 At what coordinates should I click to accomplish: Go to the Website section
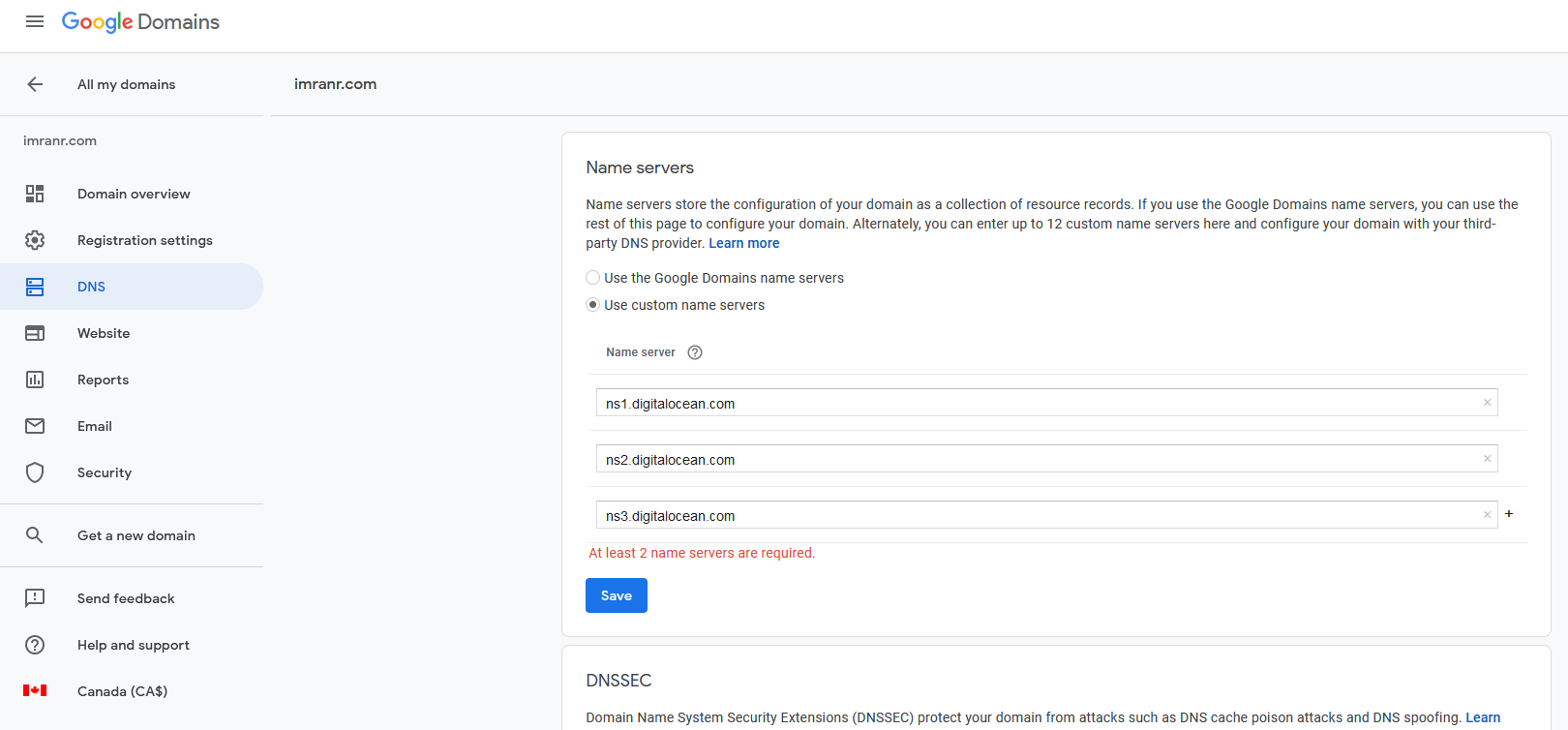coord(104,333)
